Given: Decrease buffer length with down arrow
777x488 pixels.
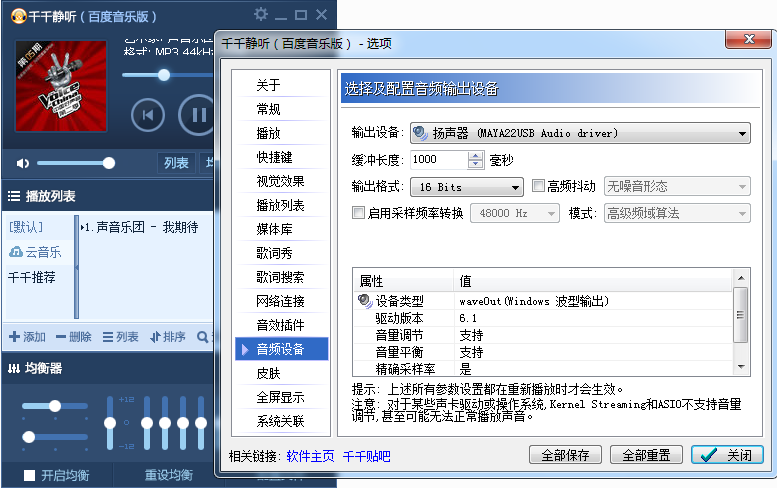Looking at the screenshot, I should [476, 164].
